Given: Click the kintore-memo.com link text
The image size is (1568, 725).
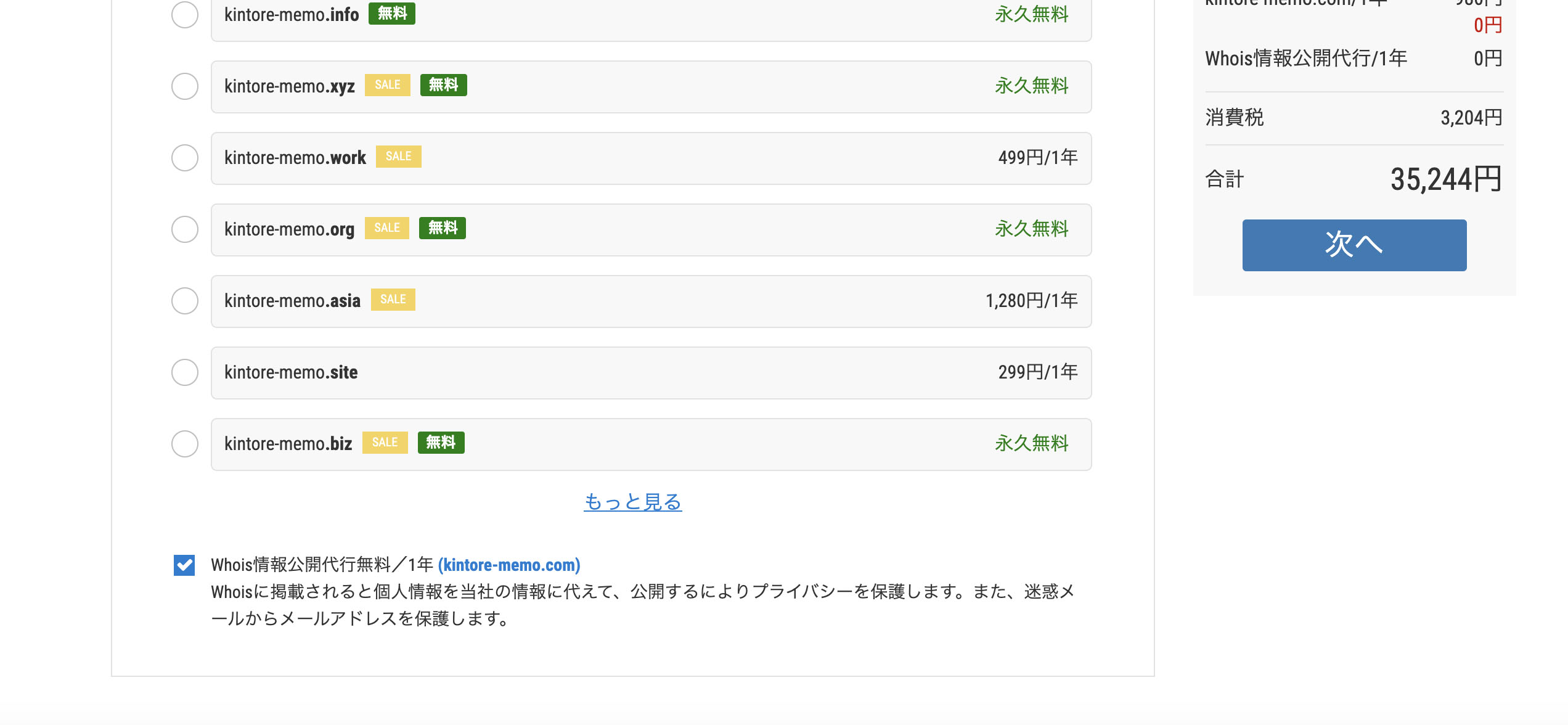Looking at the screenshot, I should pos(509,565).
